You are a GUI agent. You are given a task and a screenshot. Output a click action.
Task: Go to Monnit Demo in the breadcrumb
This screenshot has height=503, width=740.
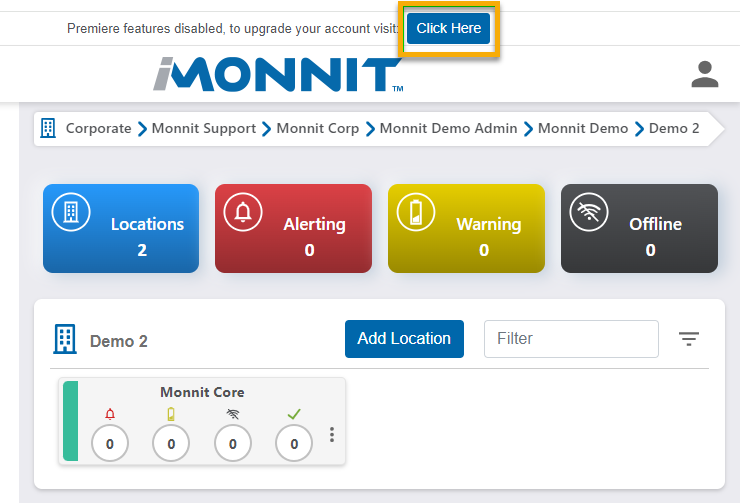583,128
